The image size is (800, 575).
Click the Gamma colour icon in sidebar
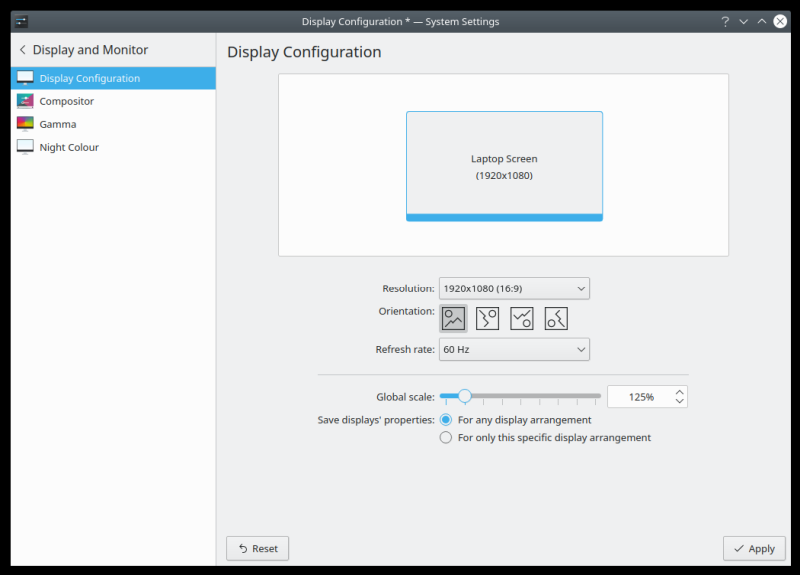[25, 124]
